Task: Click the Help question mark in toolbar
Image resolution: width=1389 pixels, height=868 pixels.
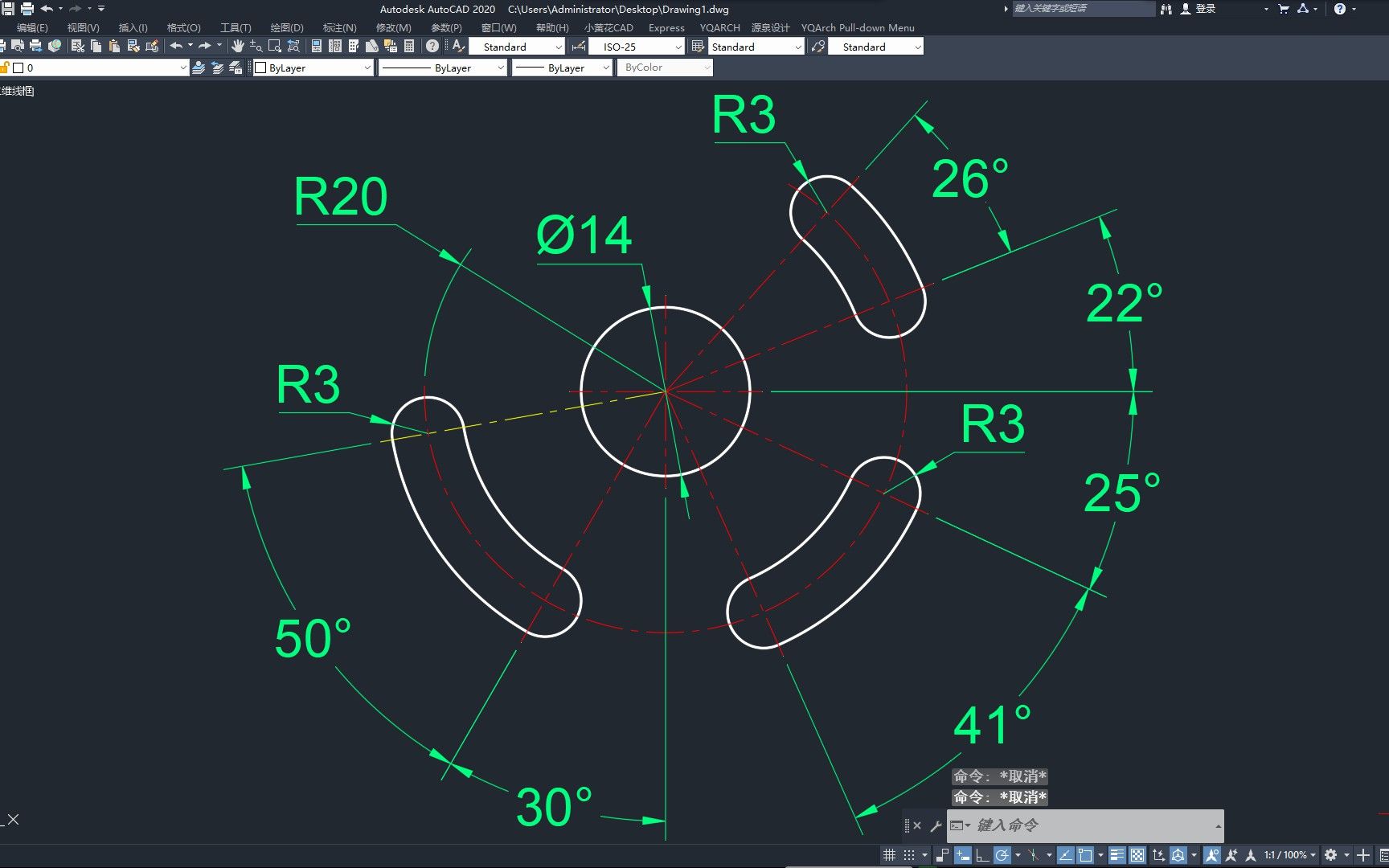Action: [432, 47]
